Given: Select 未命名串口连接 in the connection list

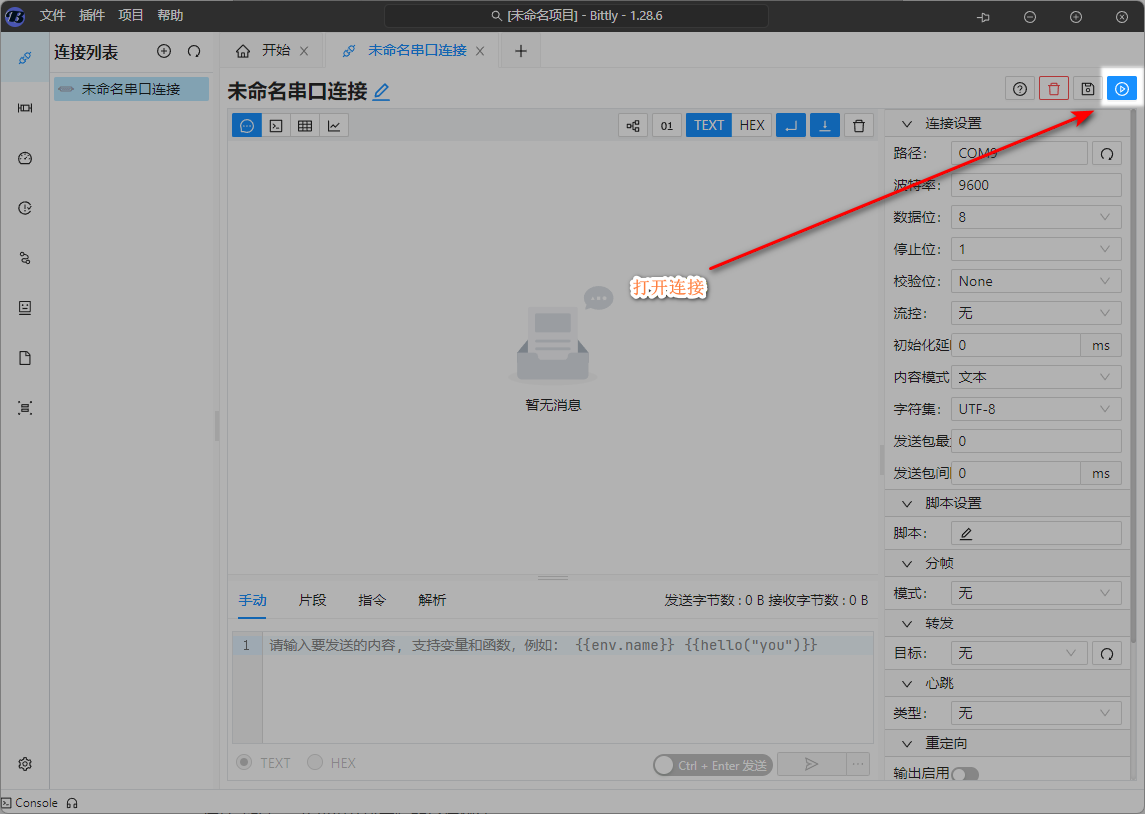Looking at the screenshot, I should point(131,89).
